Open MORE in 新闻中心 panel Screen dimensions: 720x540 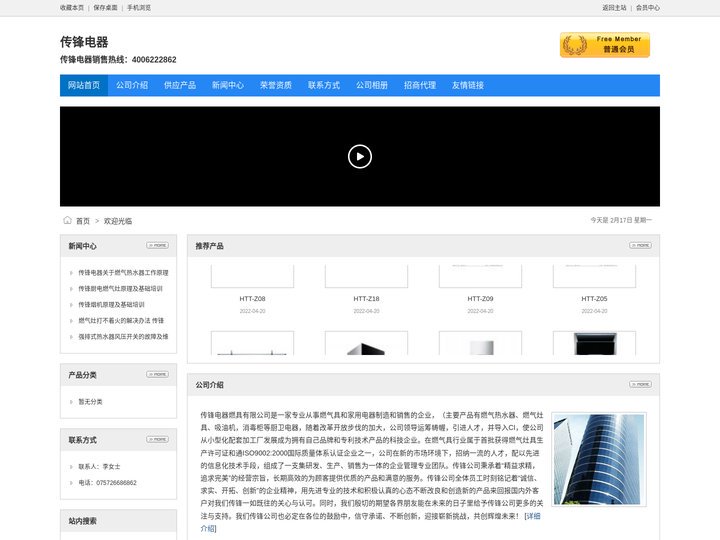pos(158,245)
